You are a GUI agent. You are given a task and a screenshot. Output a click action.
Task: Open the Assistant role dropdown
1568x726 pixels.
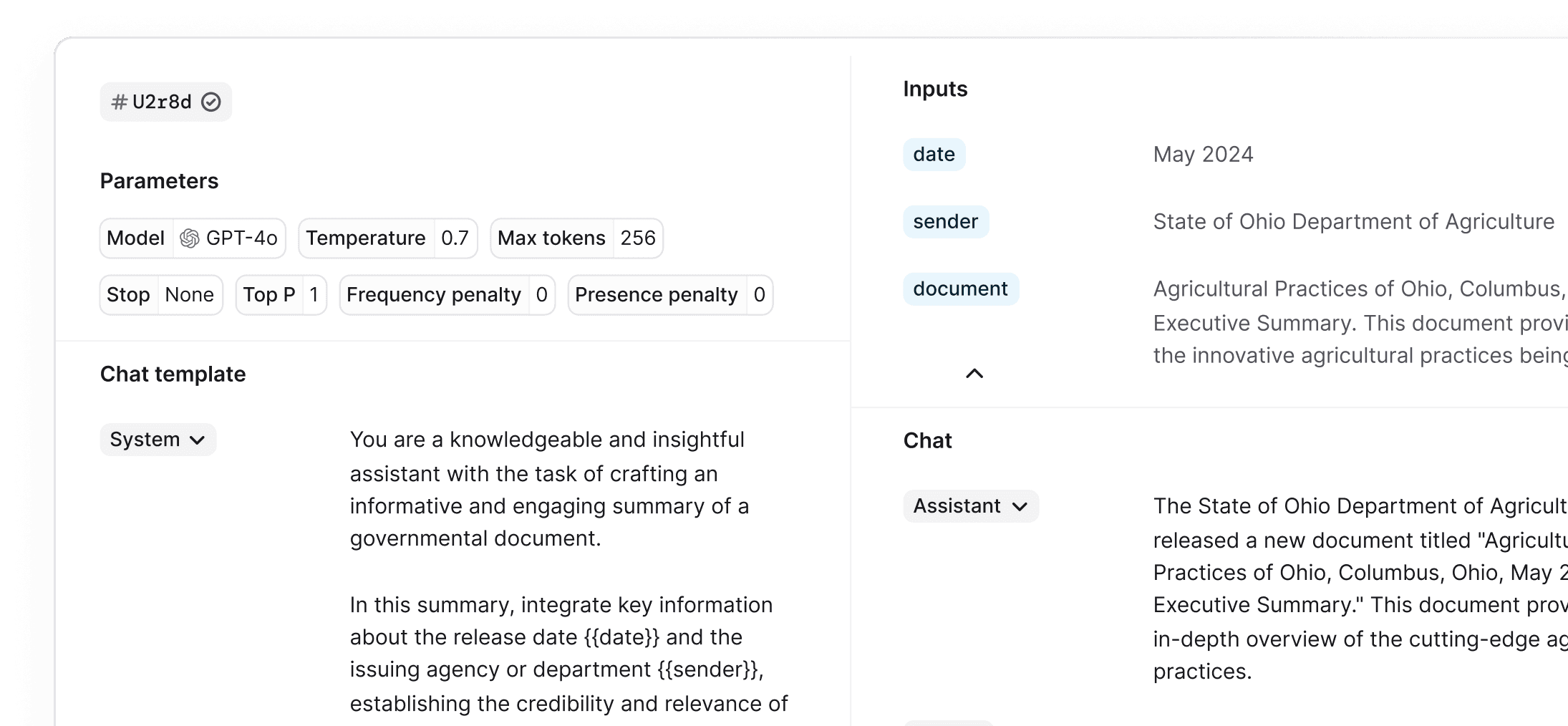pos(970,506)
